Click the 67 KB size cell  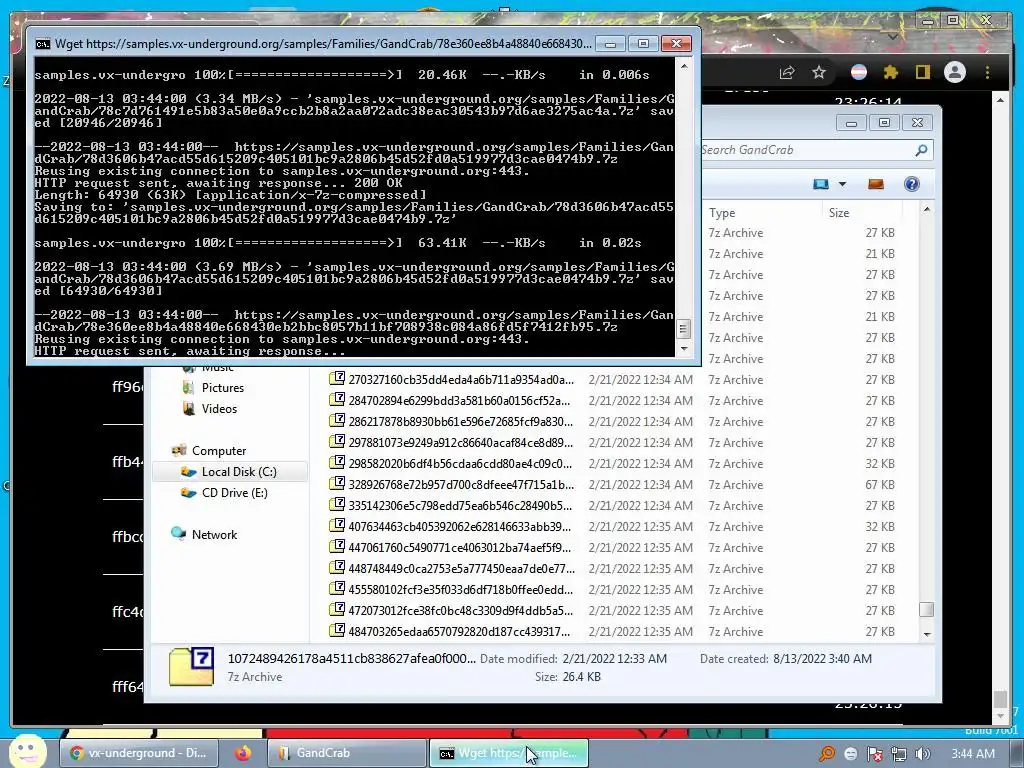pos(880,485)
